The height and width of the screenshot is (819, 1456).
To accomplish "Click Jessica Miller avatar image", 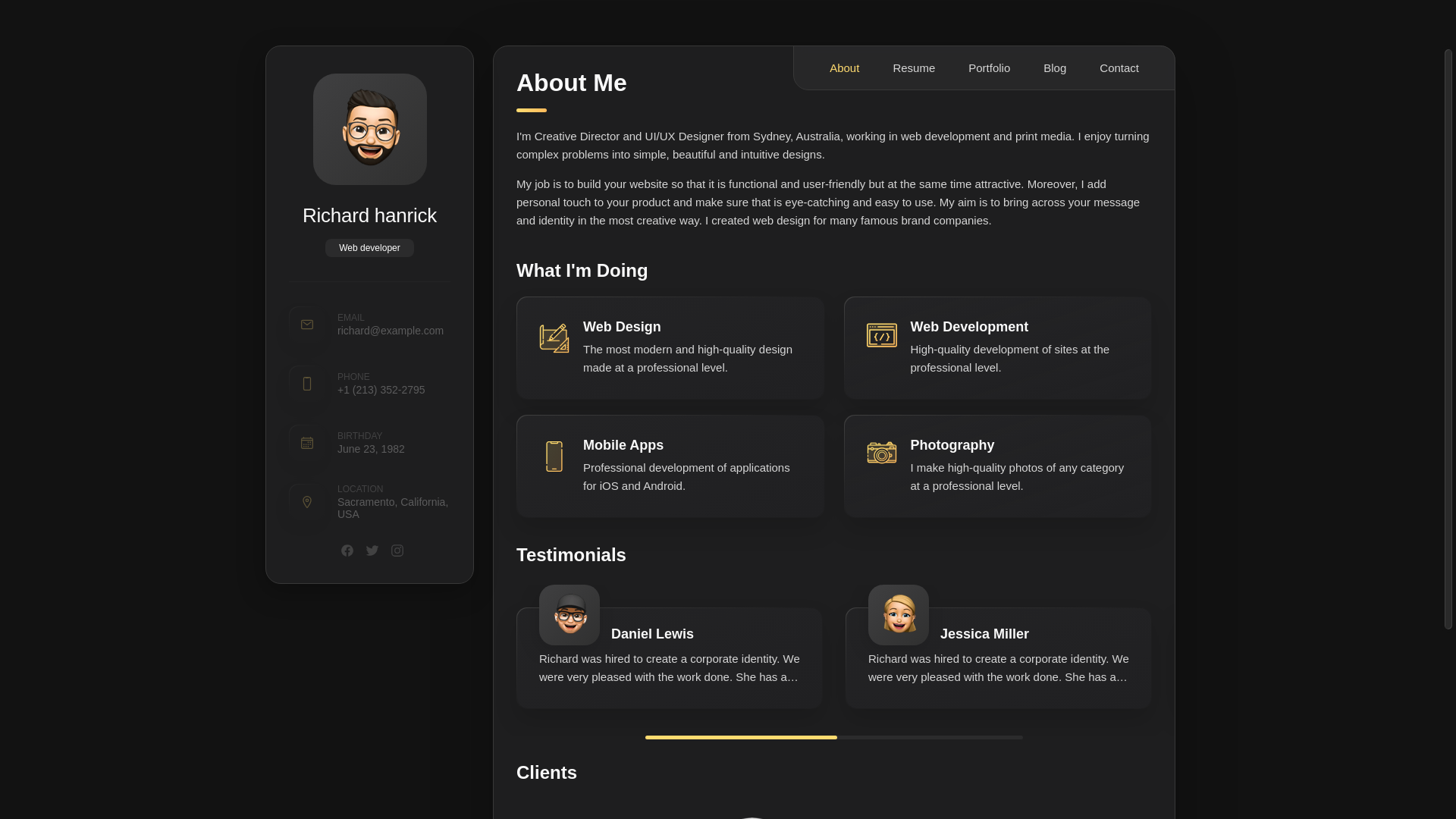I will coord(899,615).
